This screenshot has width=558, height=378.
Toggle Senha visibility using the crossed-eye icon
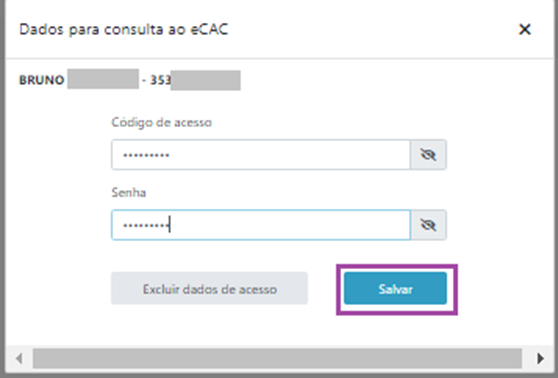click(428, 225)
